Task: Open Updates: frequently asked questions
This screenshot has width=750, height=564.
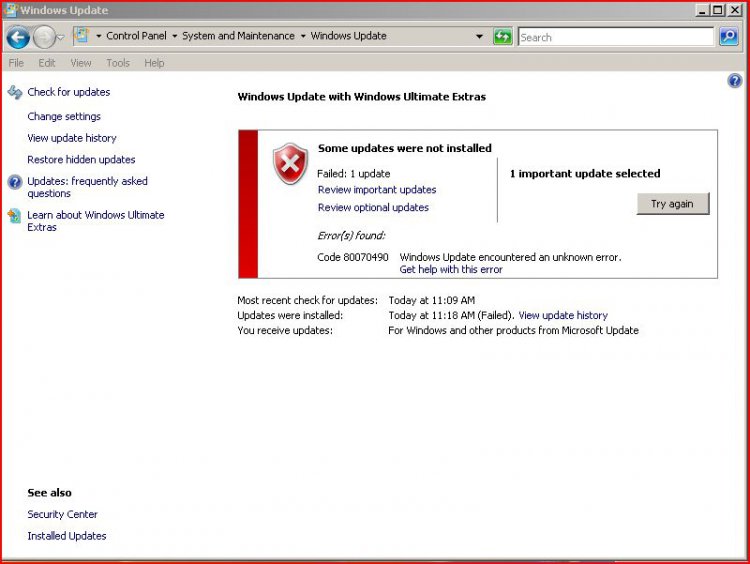Action: [88, 187]
